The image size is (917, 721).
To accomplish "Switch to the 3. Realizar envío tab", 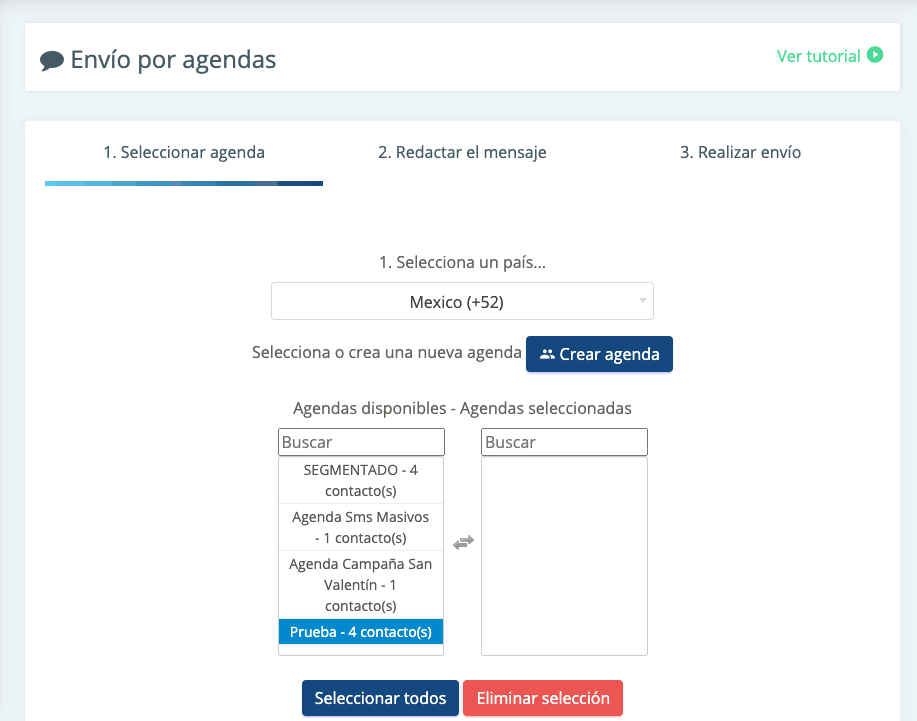I will pos(740,153).
